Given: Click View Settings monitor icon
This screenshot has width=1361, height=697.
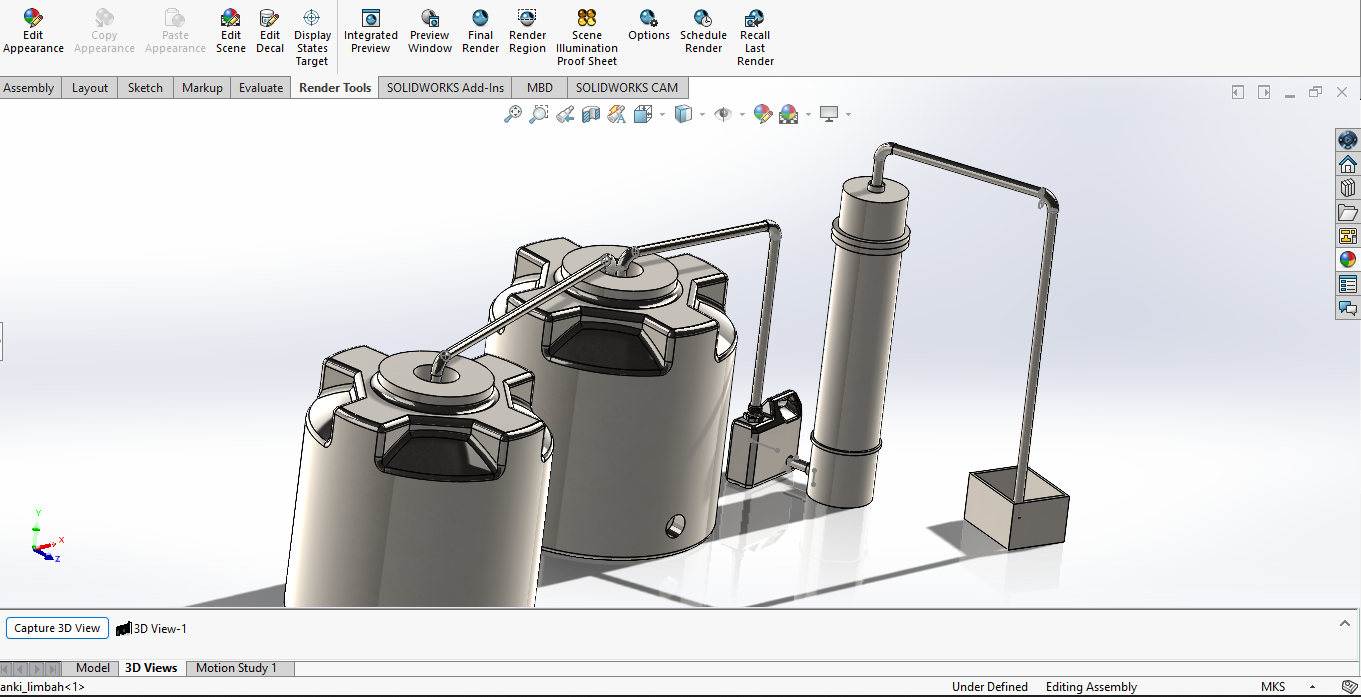Looking at the screenshot, I should click(x=829, y=114).
